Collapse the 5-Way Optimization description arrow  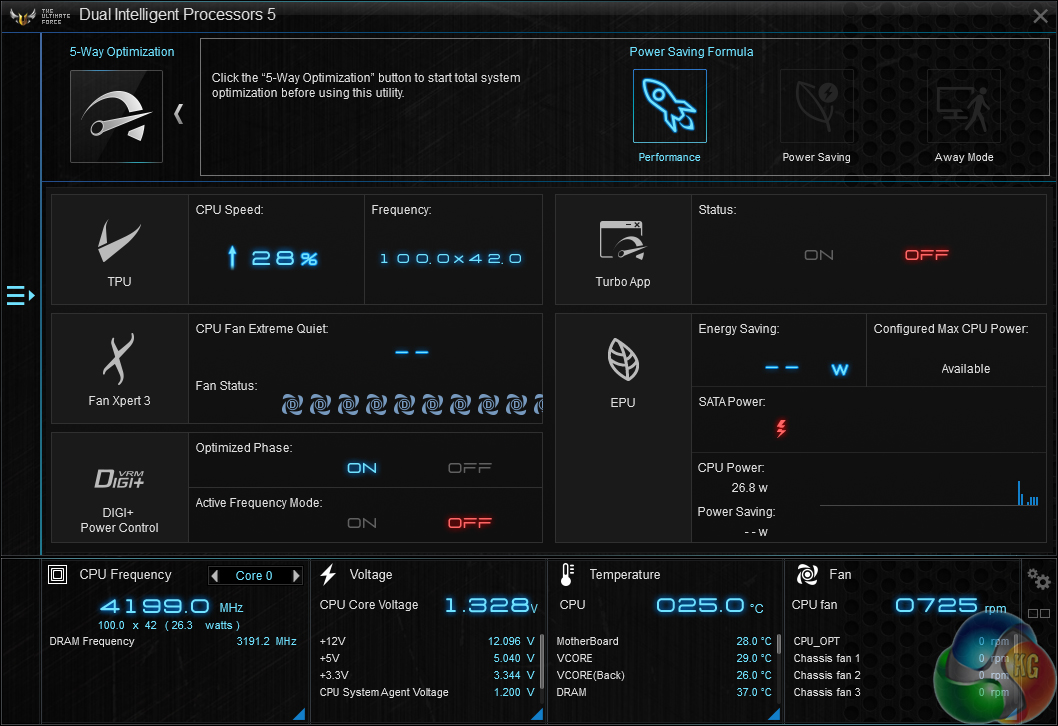pos(179,114)
